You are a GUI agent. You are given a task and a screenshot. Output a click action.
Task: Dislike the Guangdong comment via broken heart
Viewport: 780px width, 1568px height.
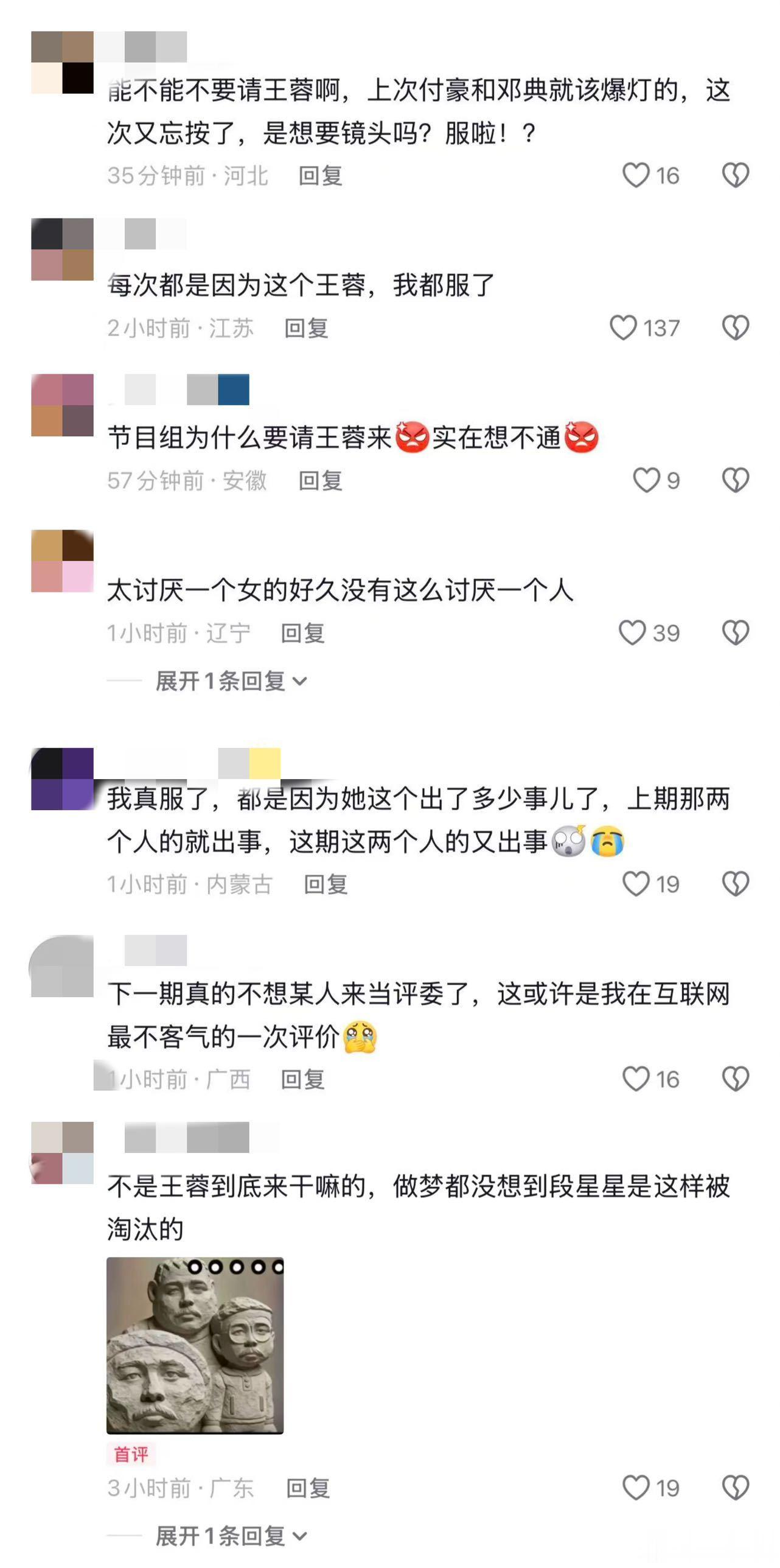[x=736, y=1488]
